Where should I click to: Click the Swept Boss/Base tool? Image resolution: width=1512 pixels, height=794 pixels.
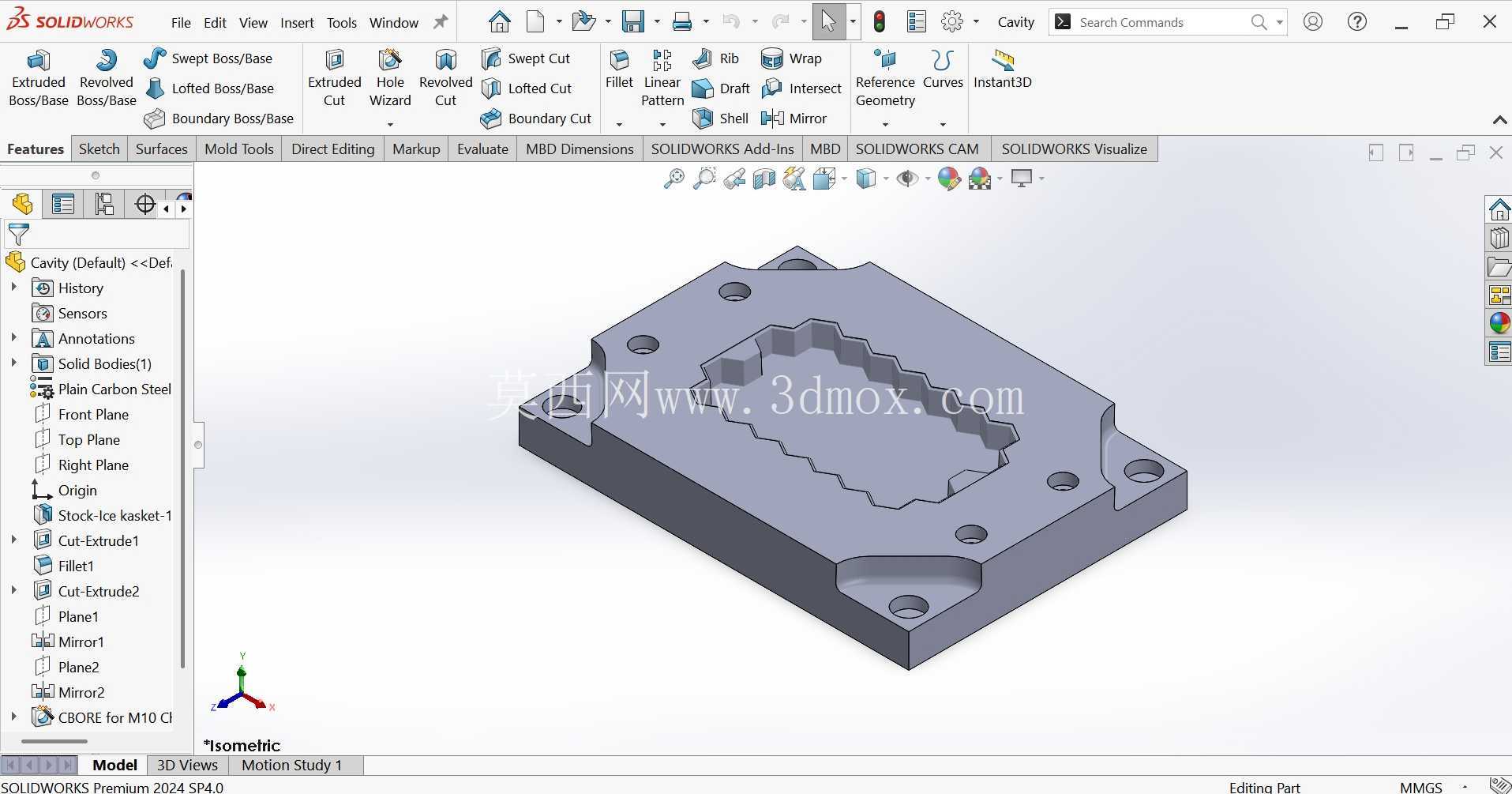(208, 58)
